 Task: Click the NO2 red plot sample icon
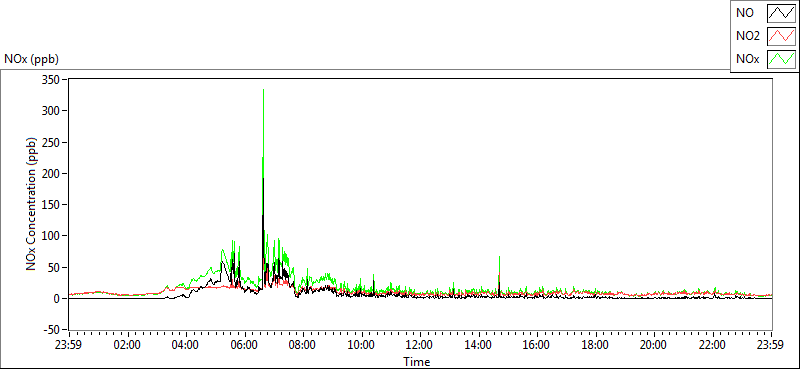781,36
